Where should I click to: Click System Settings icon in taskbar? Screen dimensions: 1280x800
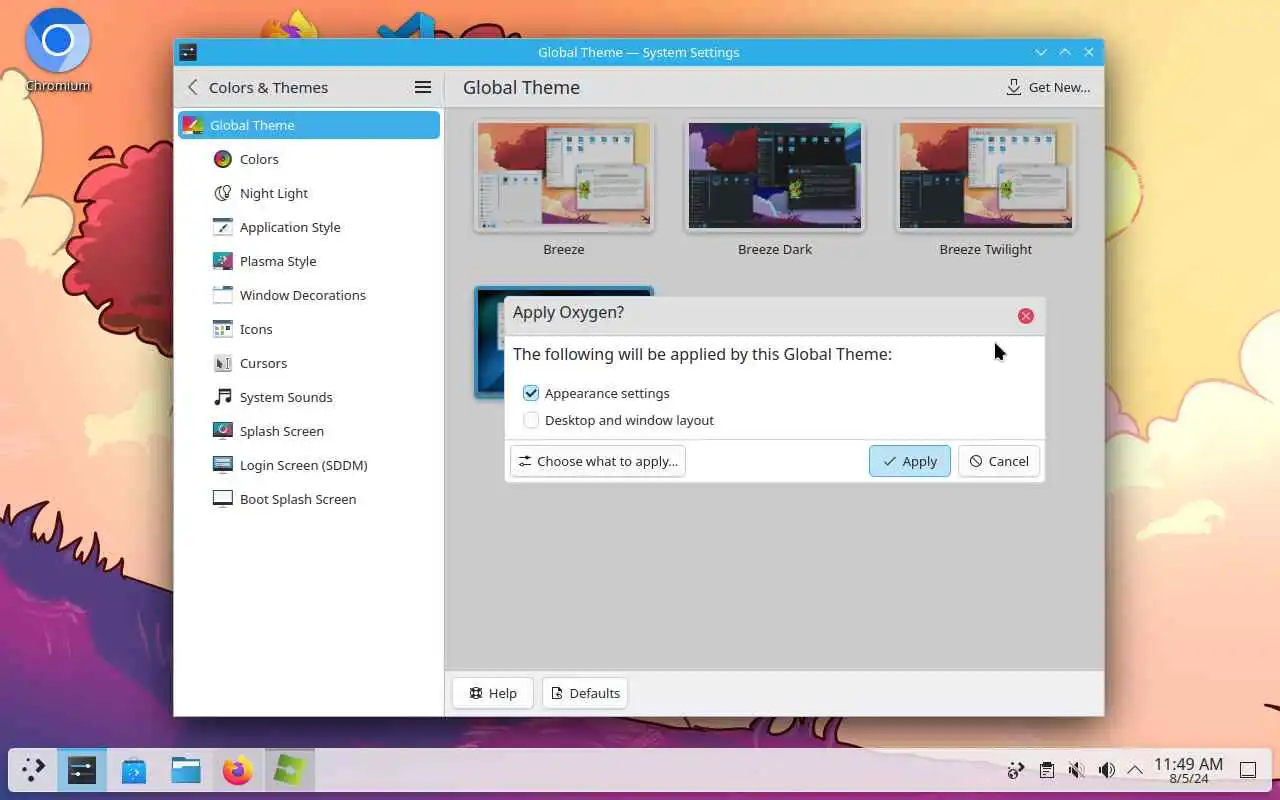82,770
